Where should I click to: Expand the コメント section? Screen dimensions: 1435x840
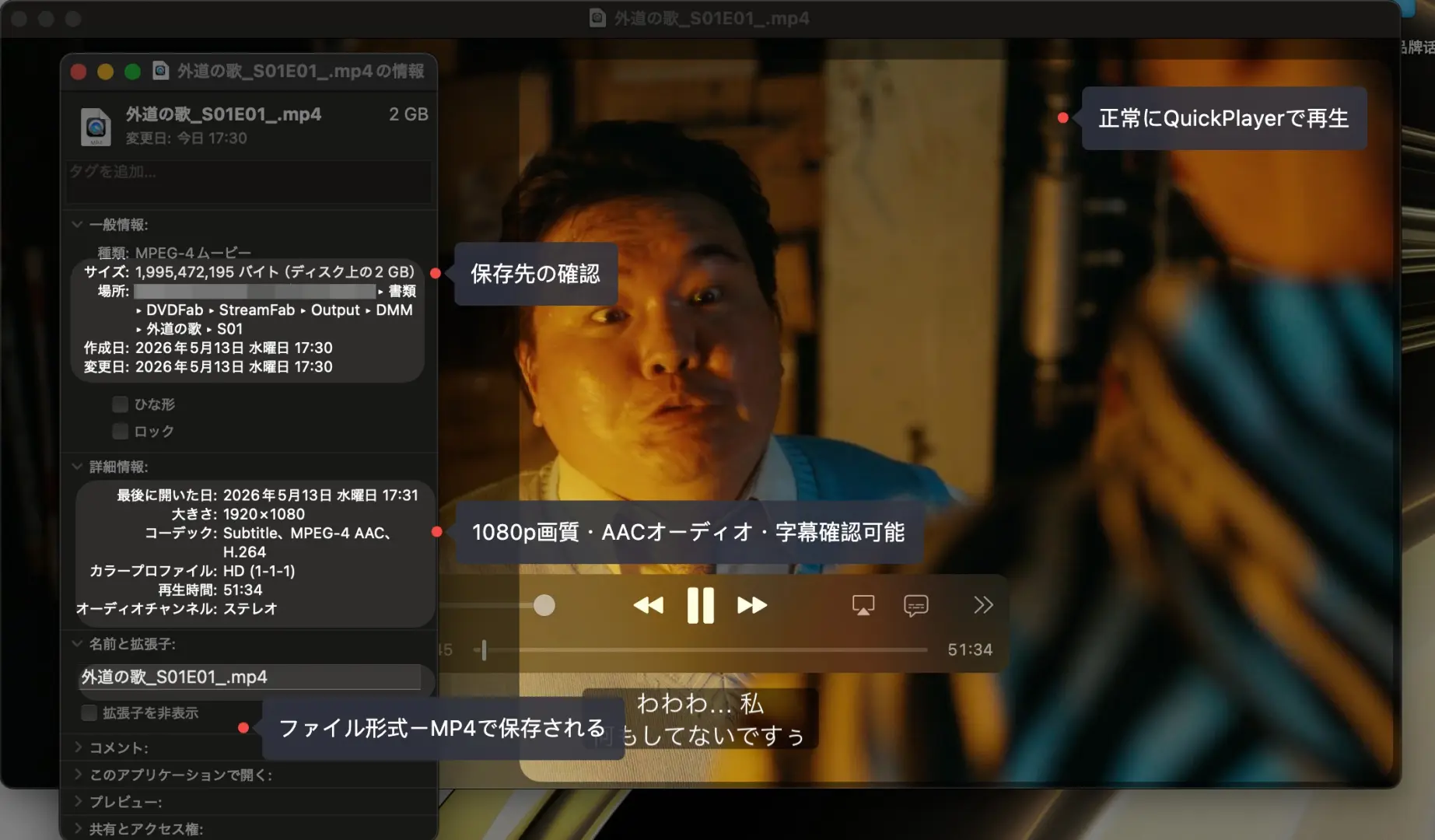[78, 747]
